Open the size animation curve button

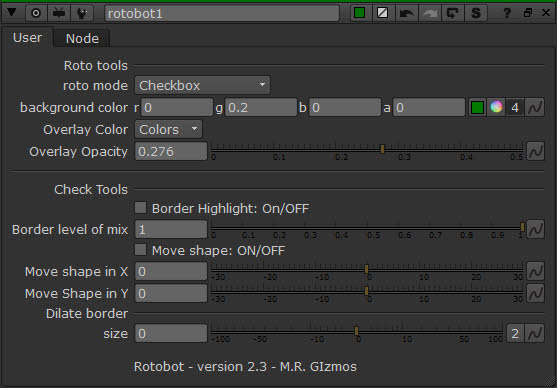[535, 333]
